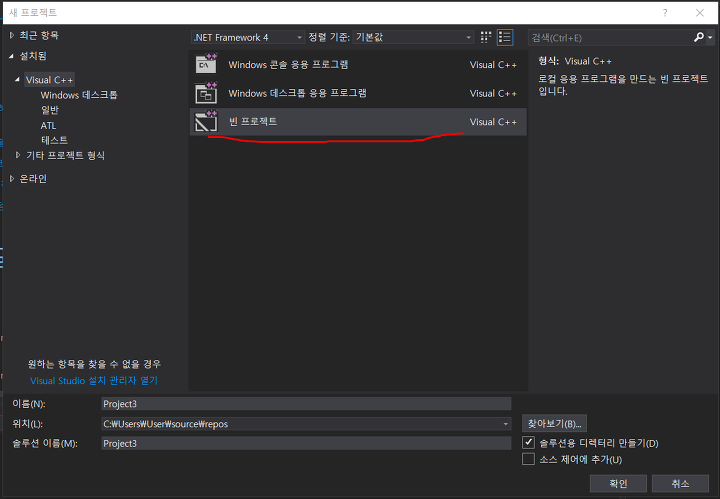Select ATL tree item

[x=48, y=125]
